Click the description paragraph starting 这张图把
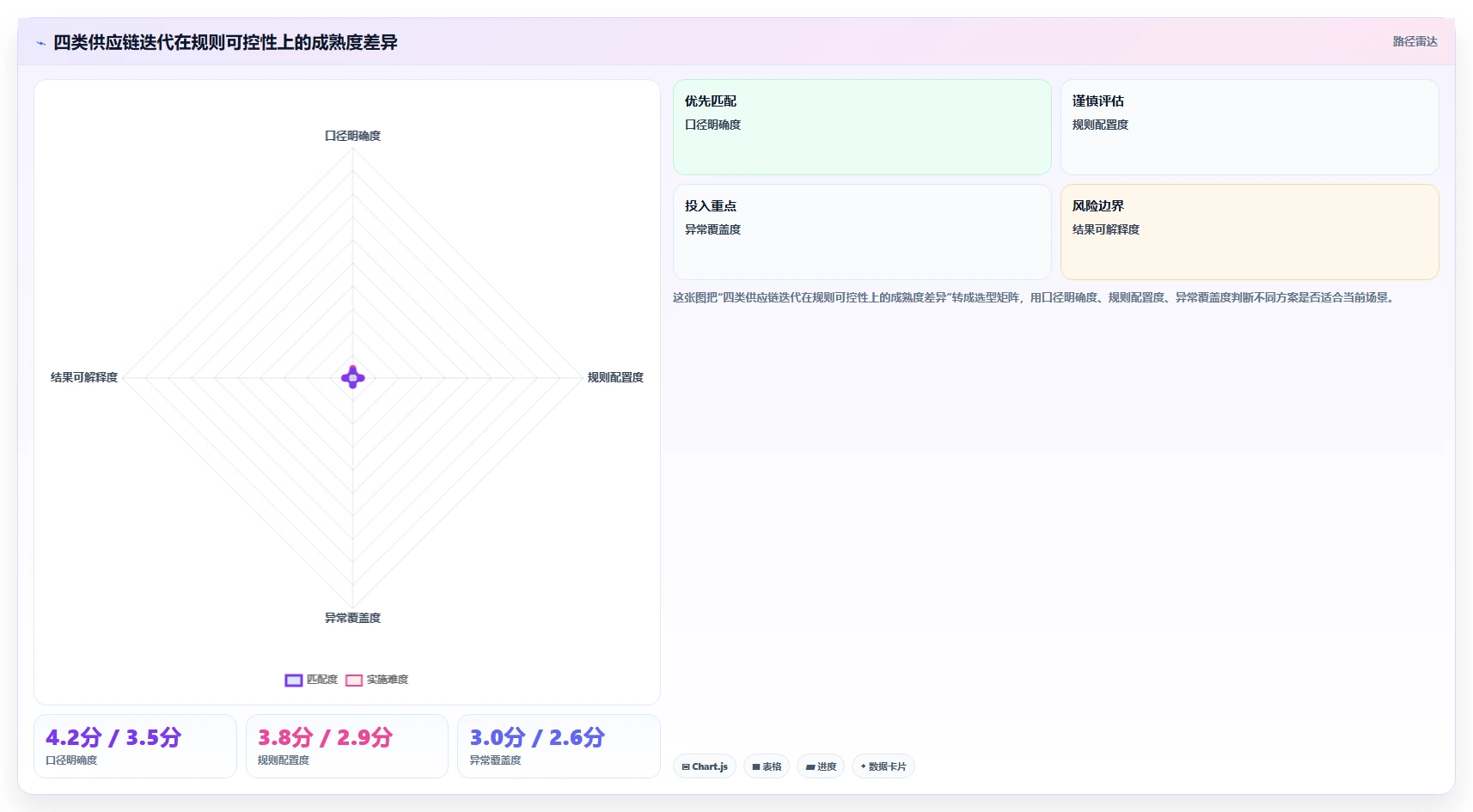The width and height of the screenshot is (1473, 812). tap(1033, 297)
